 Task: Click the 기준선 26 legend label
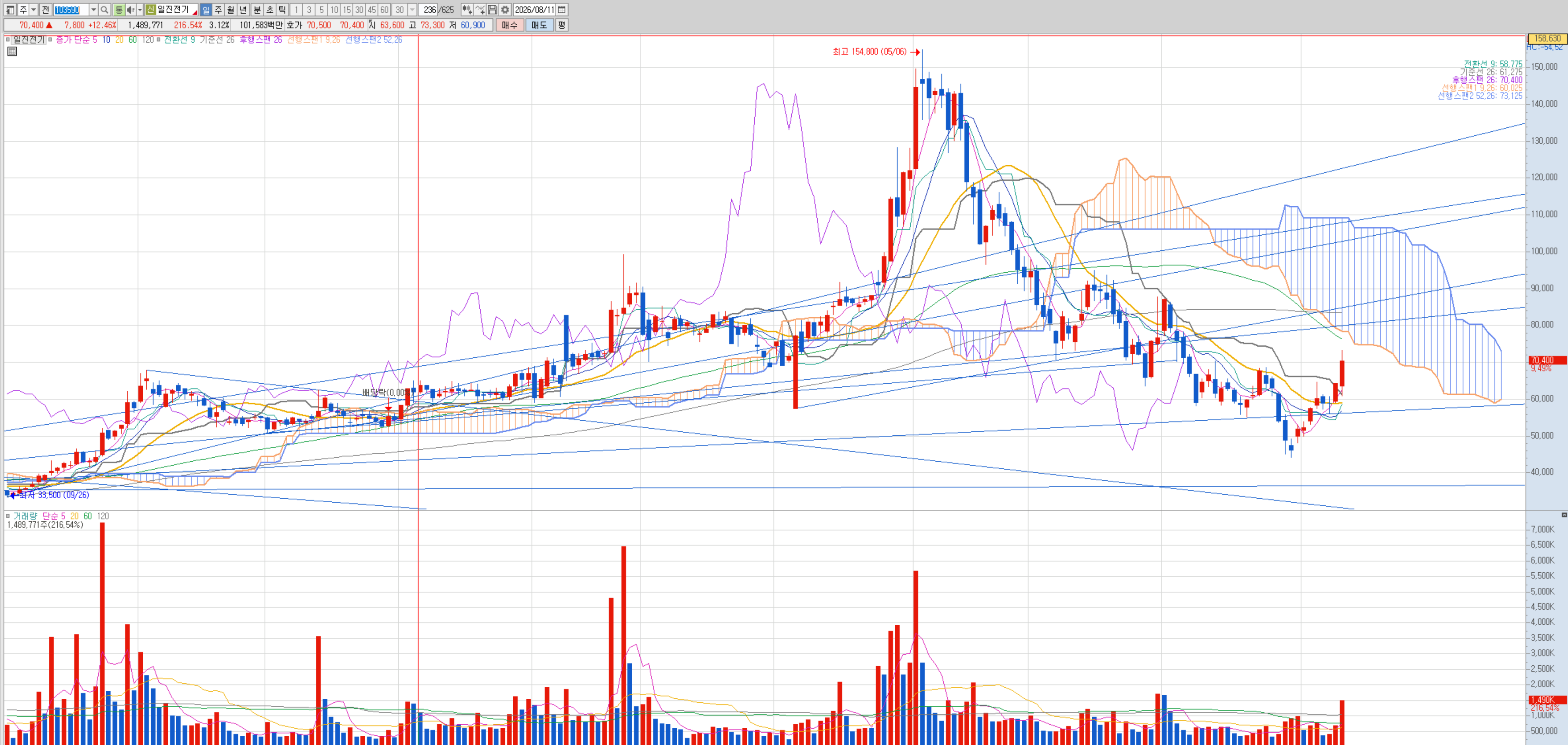coord(217,40)
